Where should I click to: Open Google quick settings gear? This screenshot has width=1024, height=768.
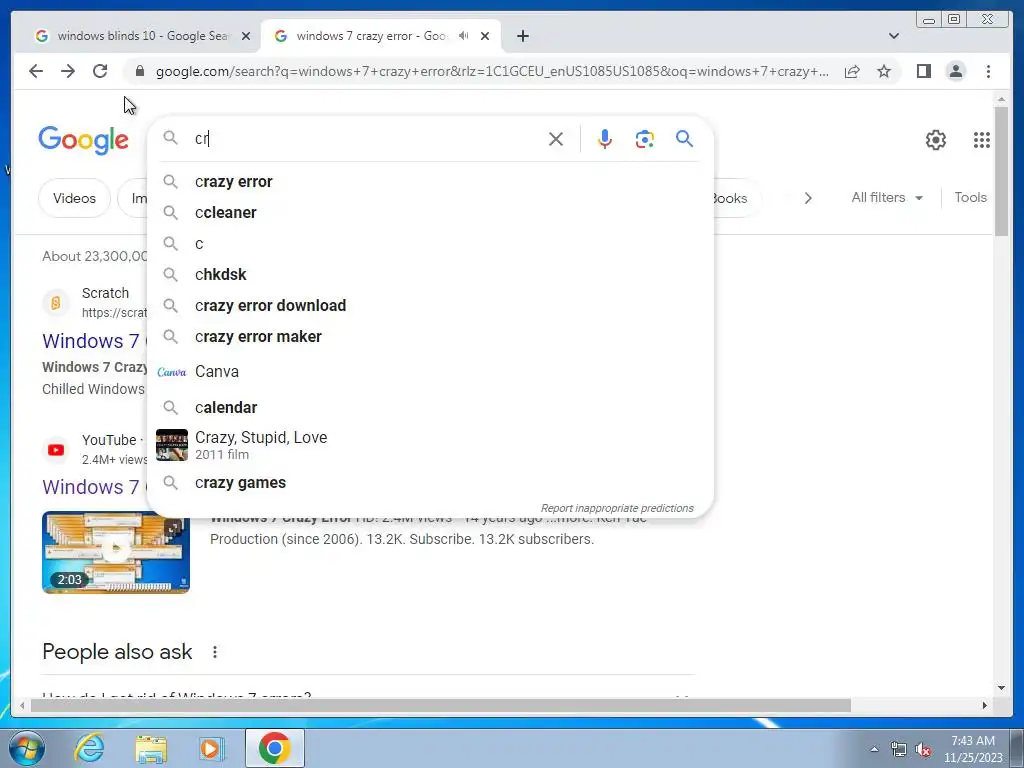(x=936, y=140)
